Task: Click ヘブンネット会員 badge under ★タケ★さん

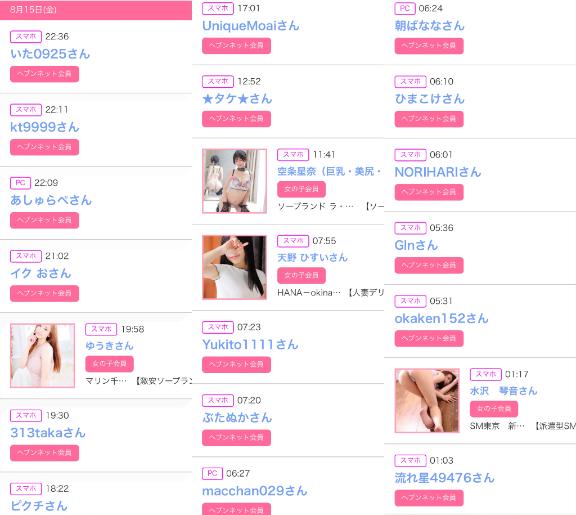Action: point(237,119)
